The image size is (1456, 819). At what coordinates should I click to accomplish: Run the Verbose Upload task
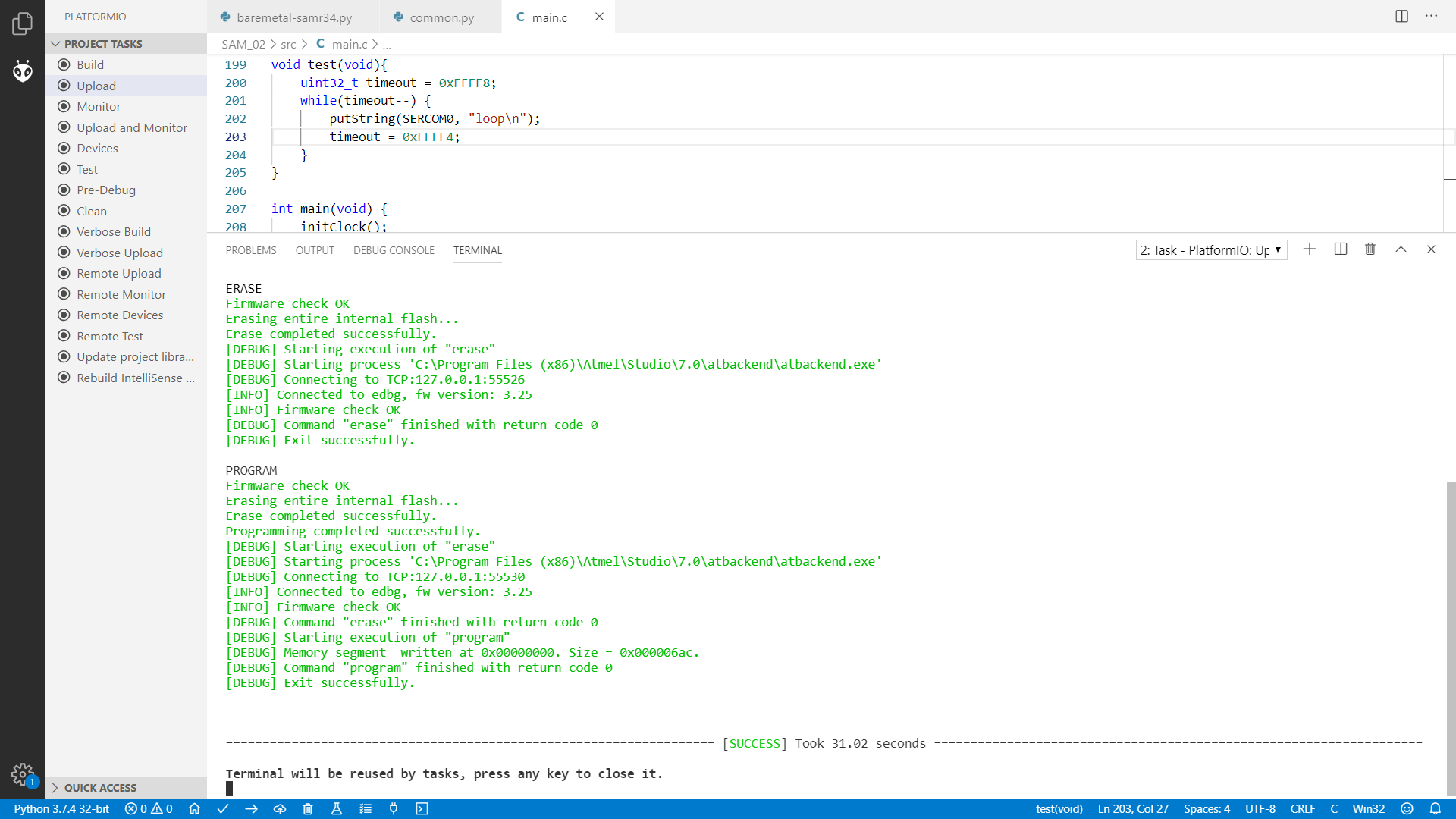click(126, 253)
